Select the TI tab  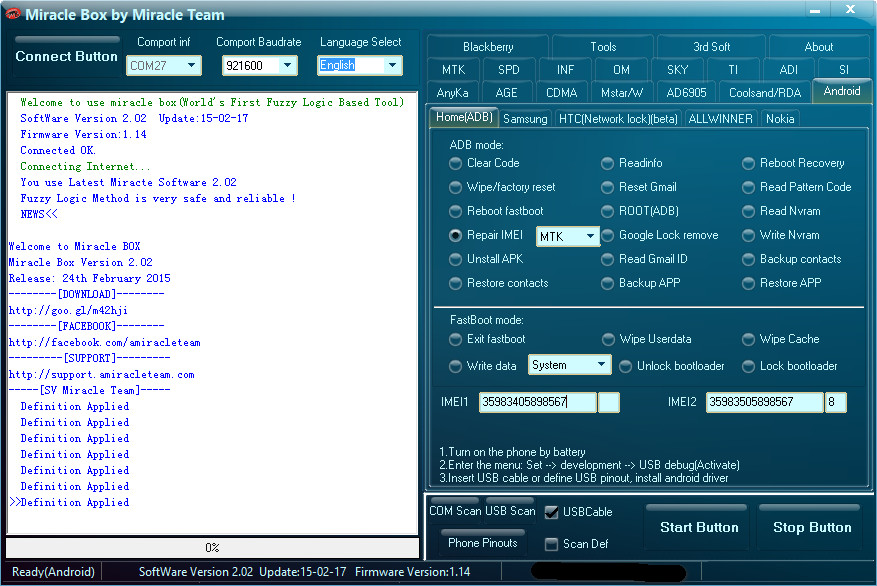[x=733, y=70]
